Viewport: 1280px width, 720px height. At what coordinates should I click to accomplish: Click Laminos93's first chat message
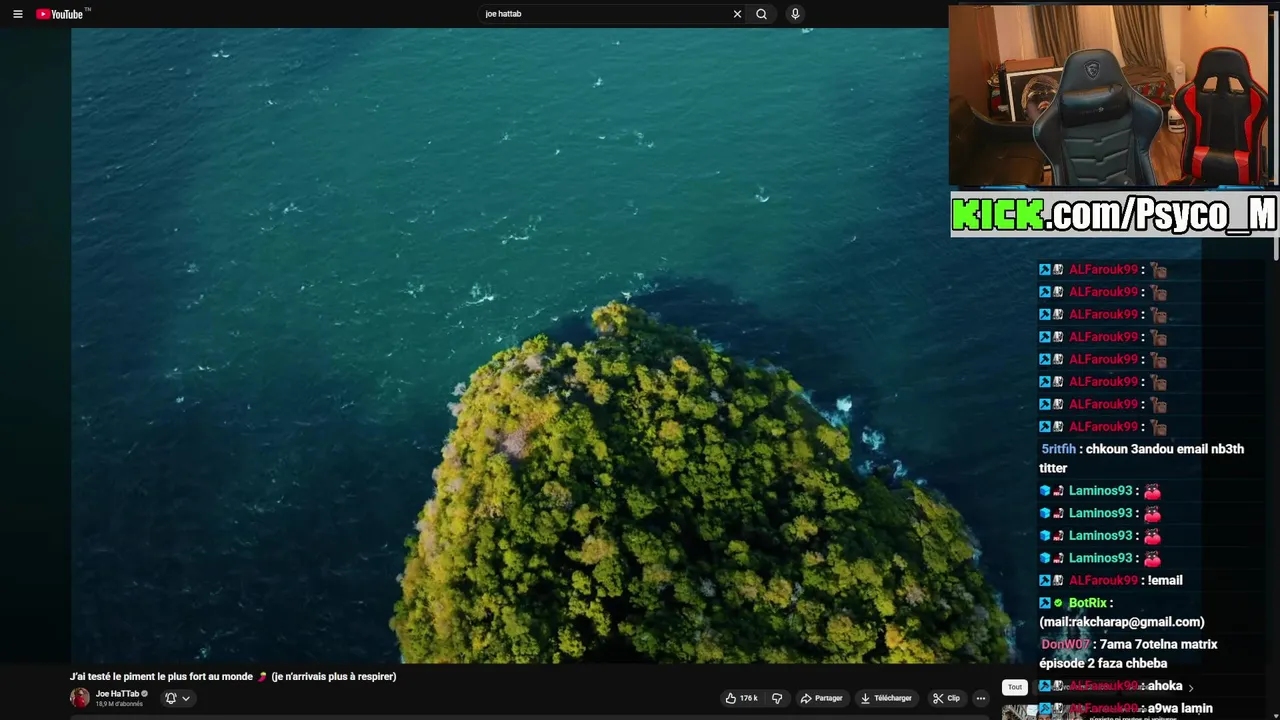tap(1100, 491)
